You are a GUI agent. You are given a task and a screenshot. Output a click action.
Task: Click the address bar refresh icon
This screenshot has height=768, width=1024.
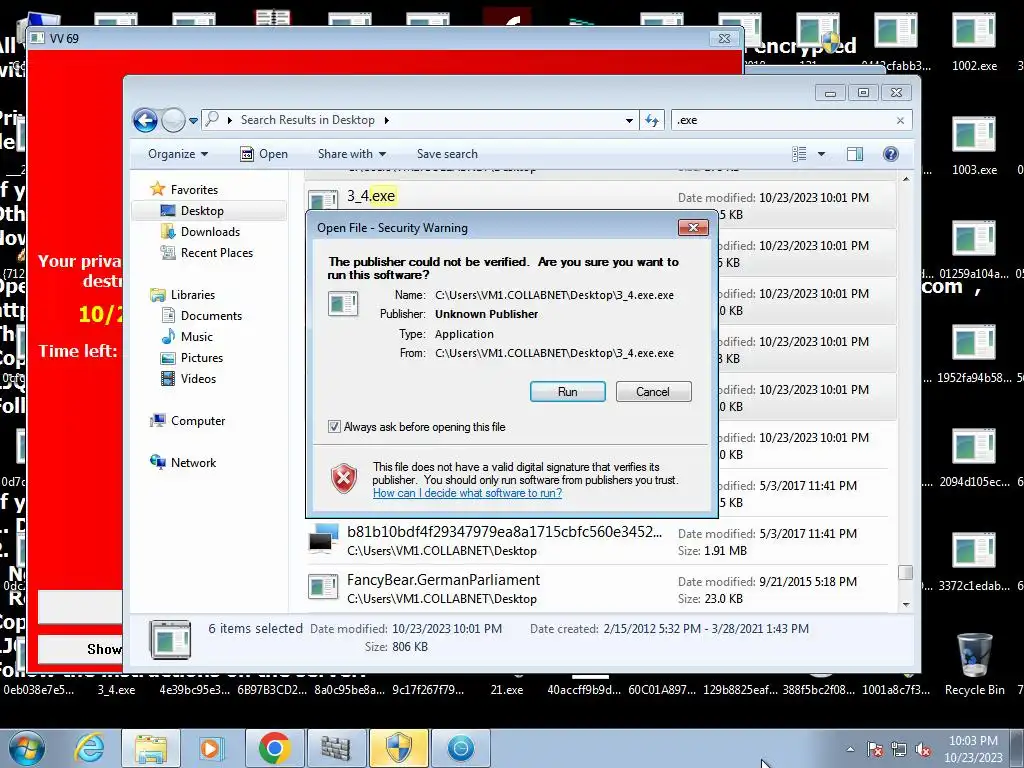(x=652, y=120)
